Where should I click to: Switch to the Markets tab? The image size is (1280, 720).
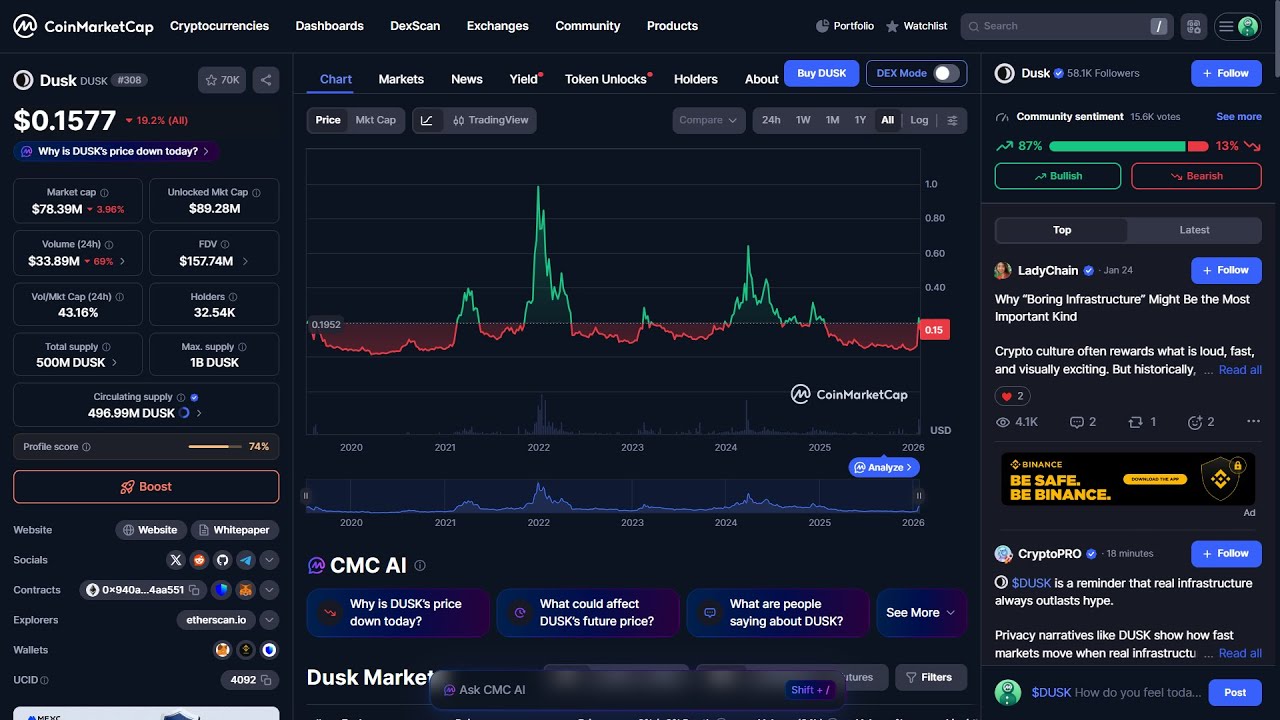pyautogui.click(x=401, y=79)
